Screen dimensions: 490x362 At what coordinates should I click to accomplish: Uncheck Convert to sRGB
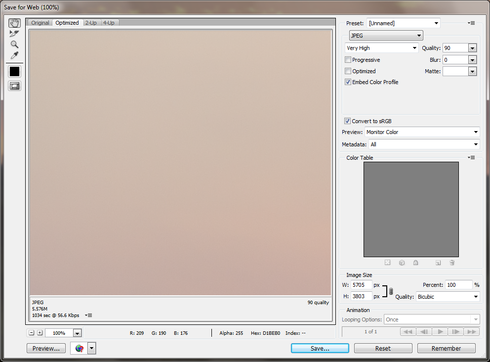tap(347, 121)
